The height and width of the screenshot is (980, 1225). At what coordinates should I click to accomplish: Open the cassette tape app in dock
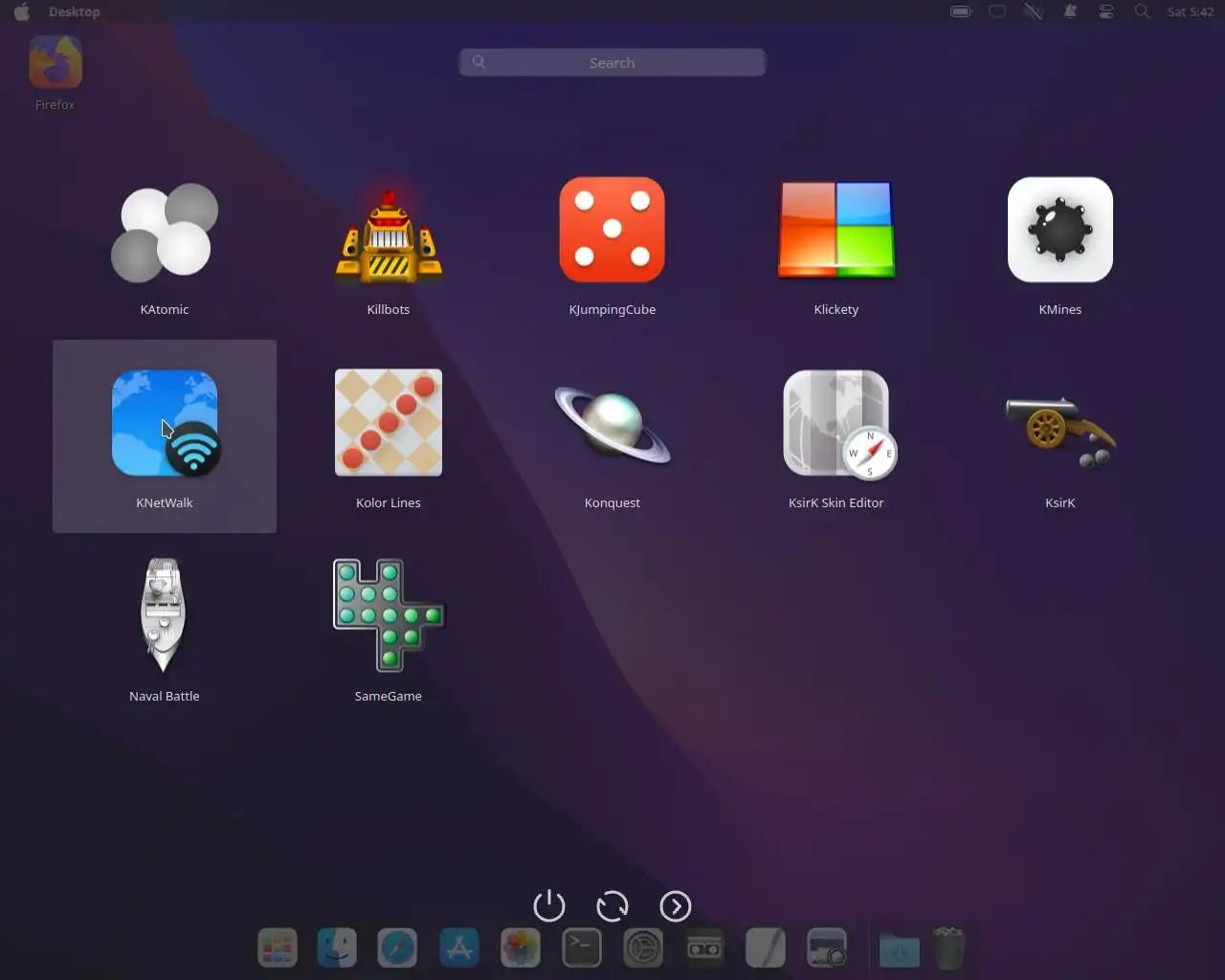click(x=704, y=948)
